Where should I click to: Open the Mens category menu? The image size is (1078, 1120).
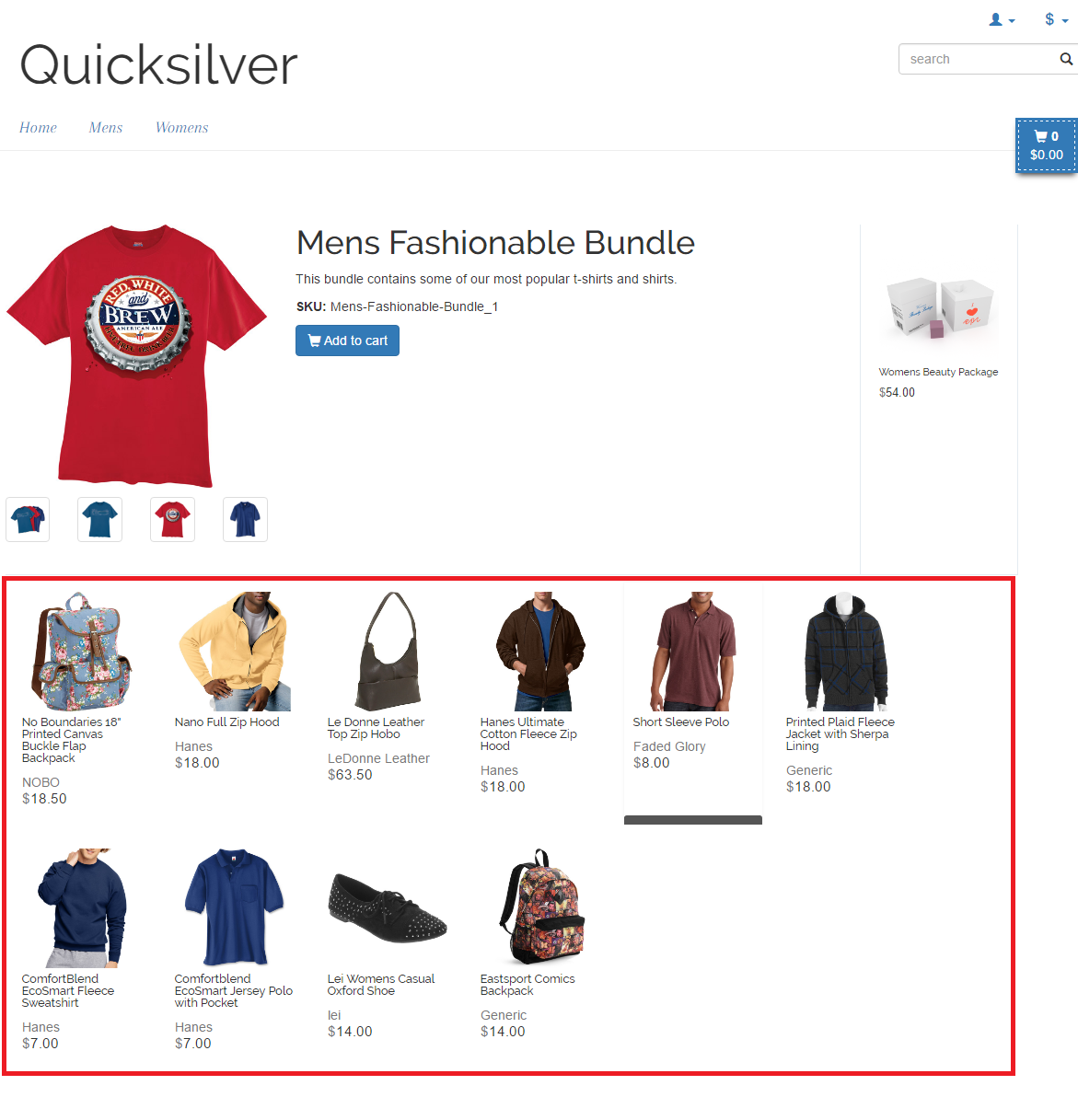106,128
